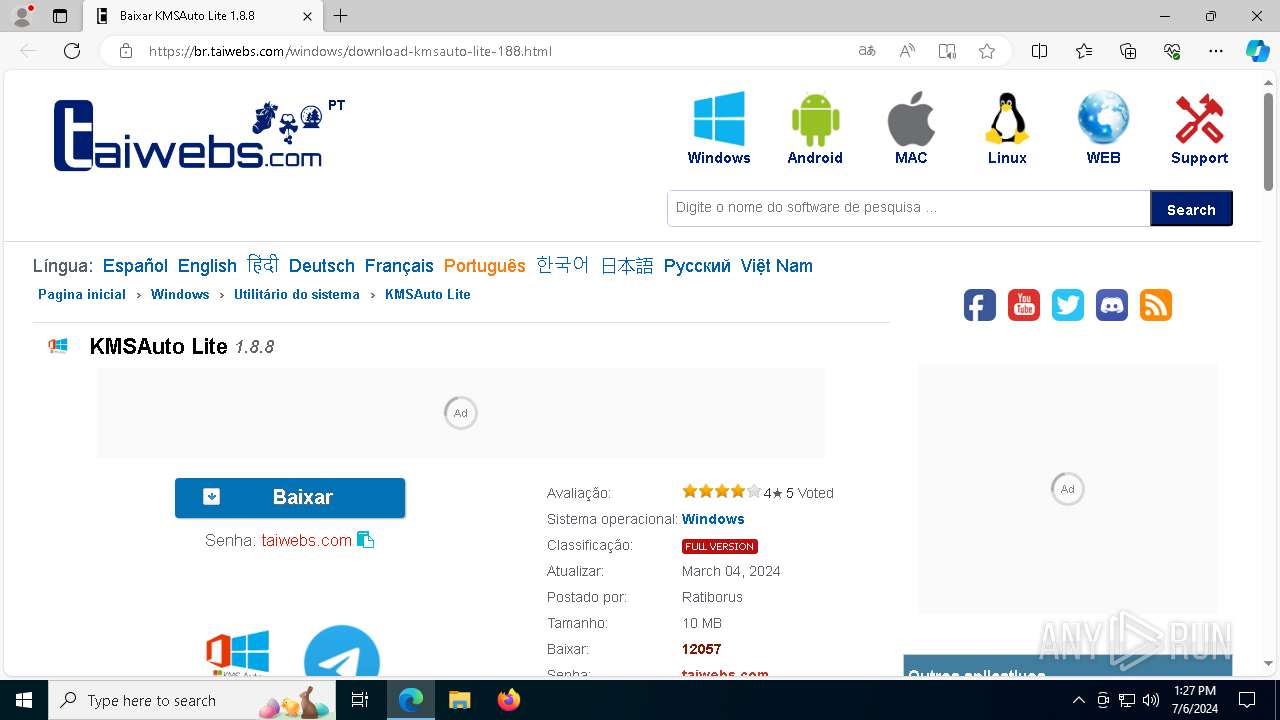The width and height of the screenshot is (1280, 720).
Task: Click the address bar URL
Action: pyautogui.click(x=350, y=51)
